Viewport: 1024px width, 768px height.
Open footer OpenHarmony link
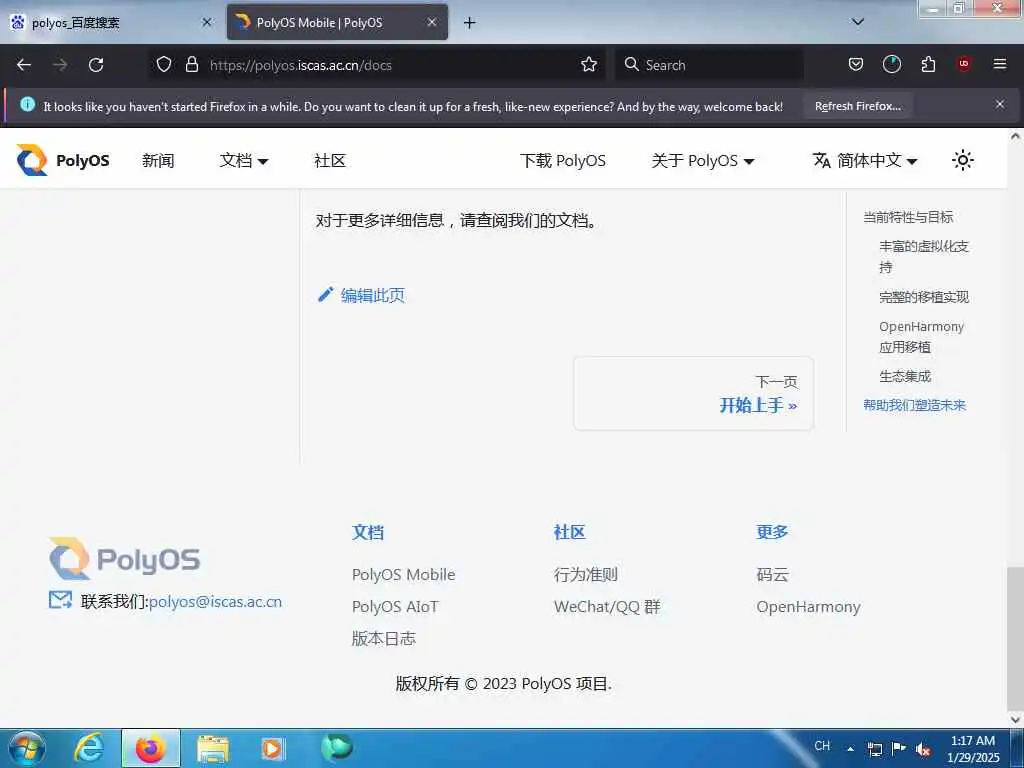(808, 607)
